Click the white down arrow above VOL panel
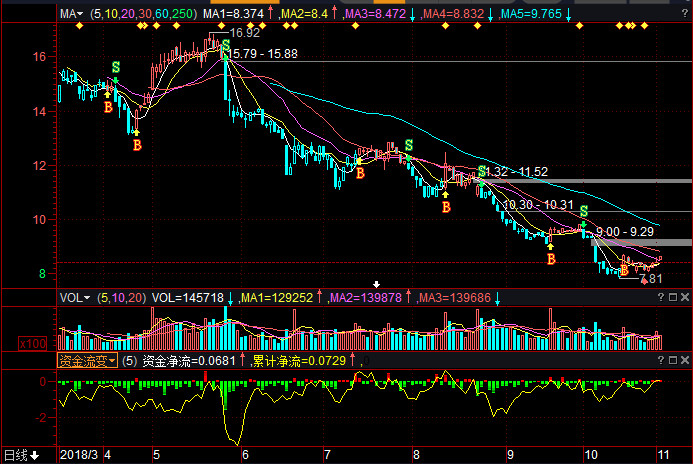The width and height of the screenshot is (693, 464). (378, 285)
